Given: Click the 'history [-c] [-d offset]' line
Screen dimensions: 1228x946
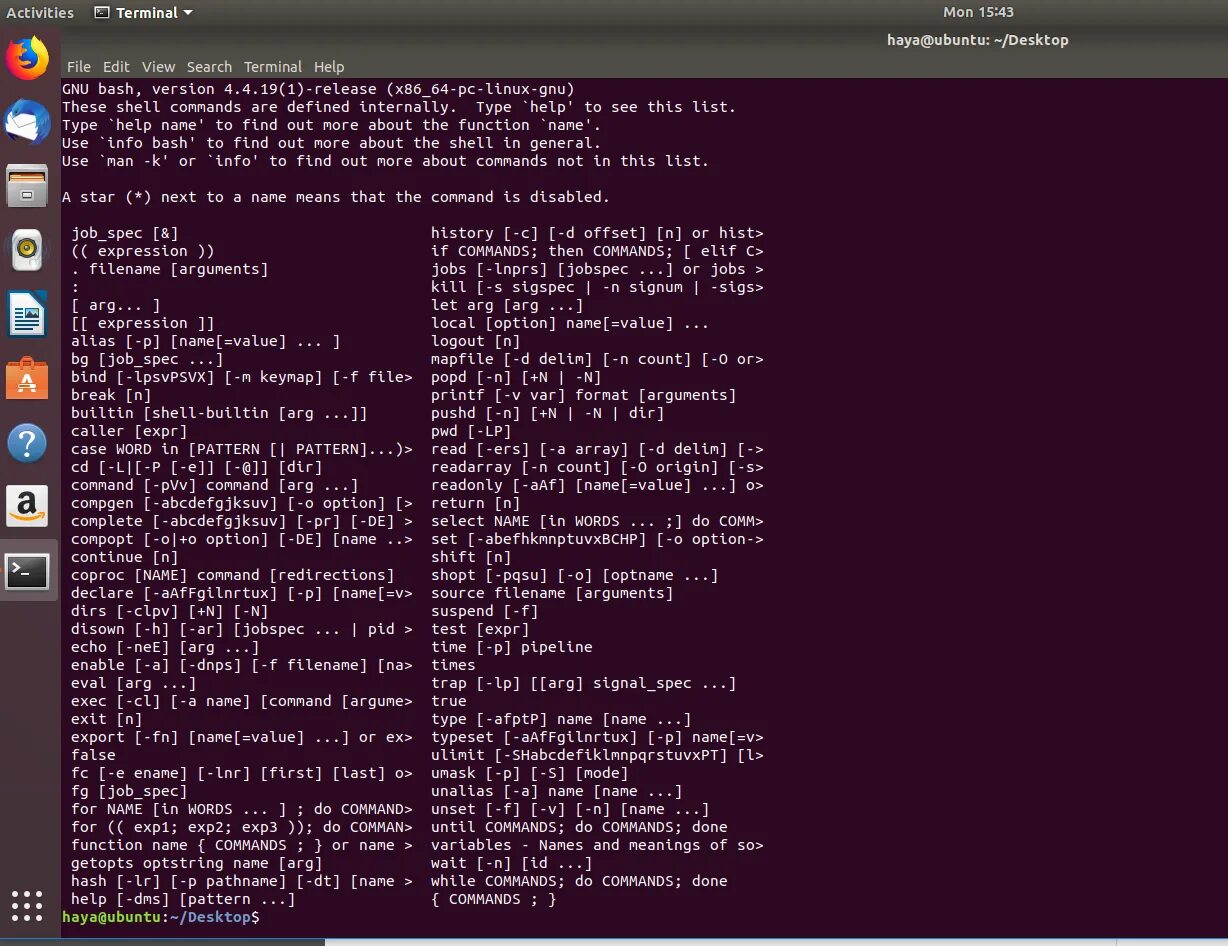Looking at the screenshot, I should point(597,233).
